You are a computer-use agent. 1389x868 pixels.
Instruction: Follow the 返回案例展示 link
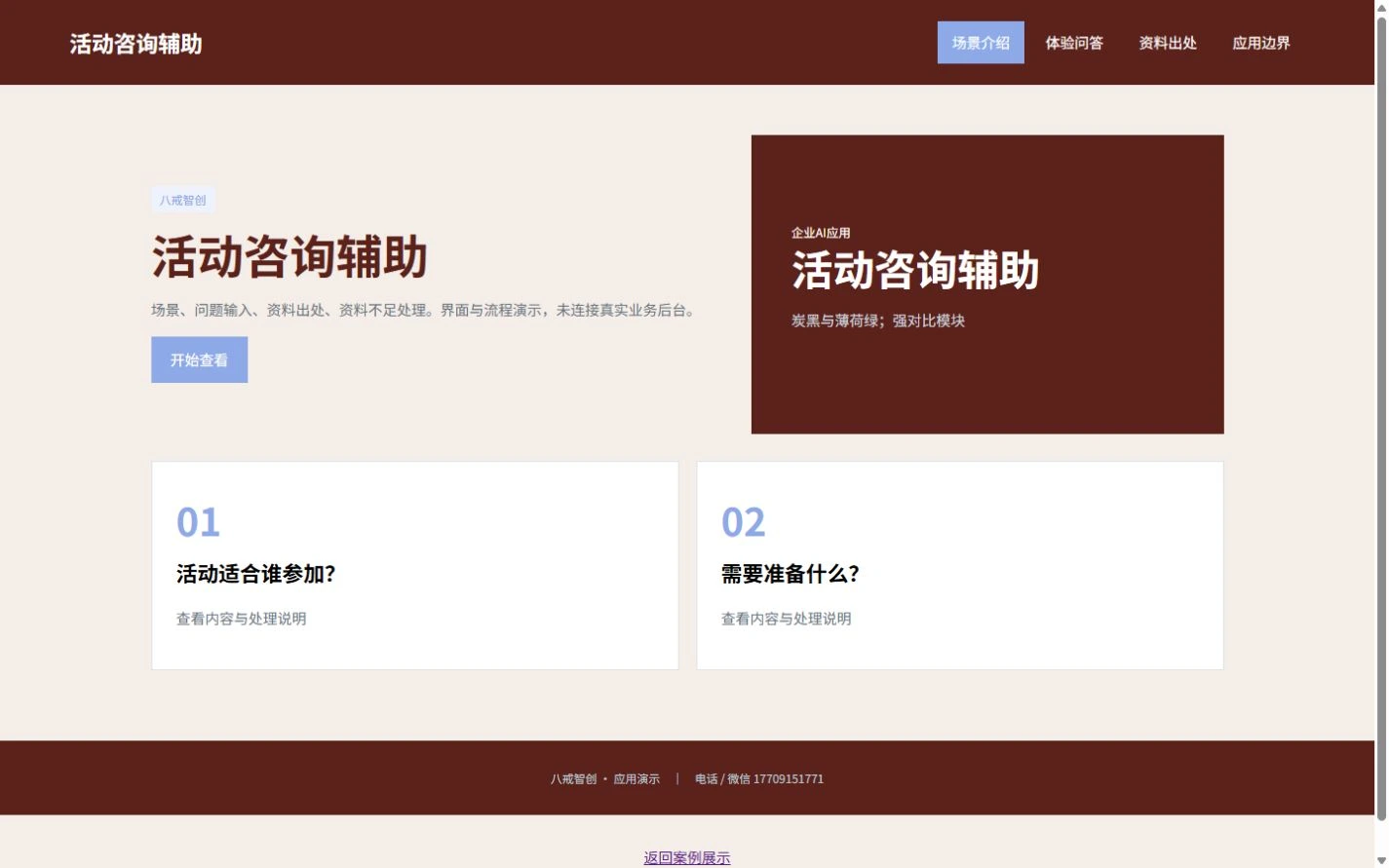[x=687, y=857]
